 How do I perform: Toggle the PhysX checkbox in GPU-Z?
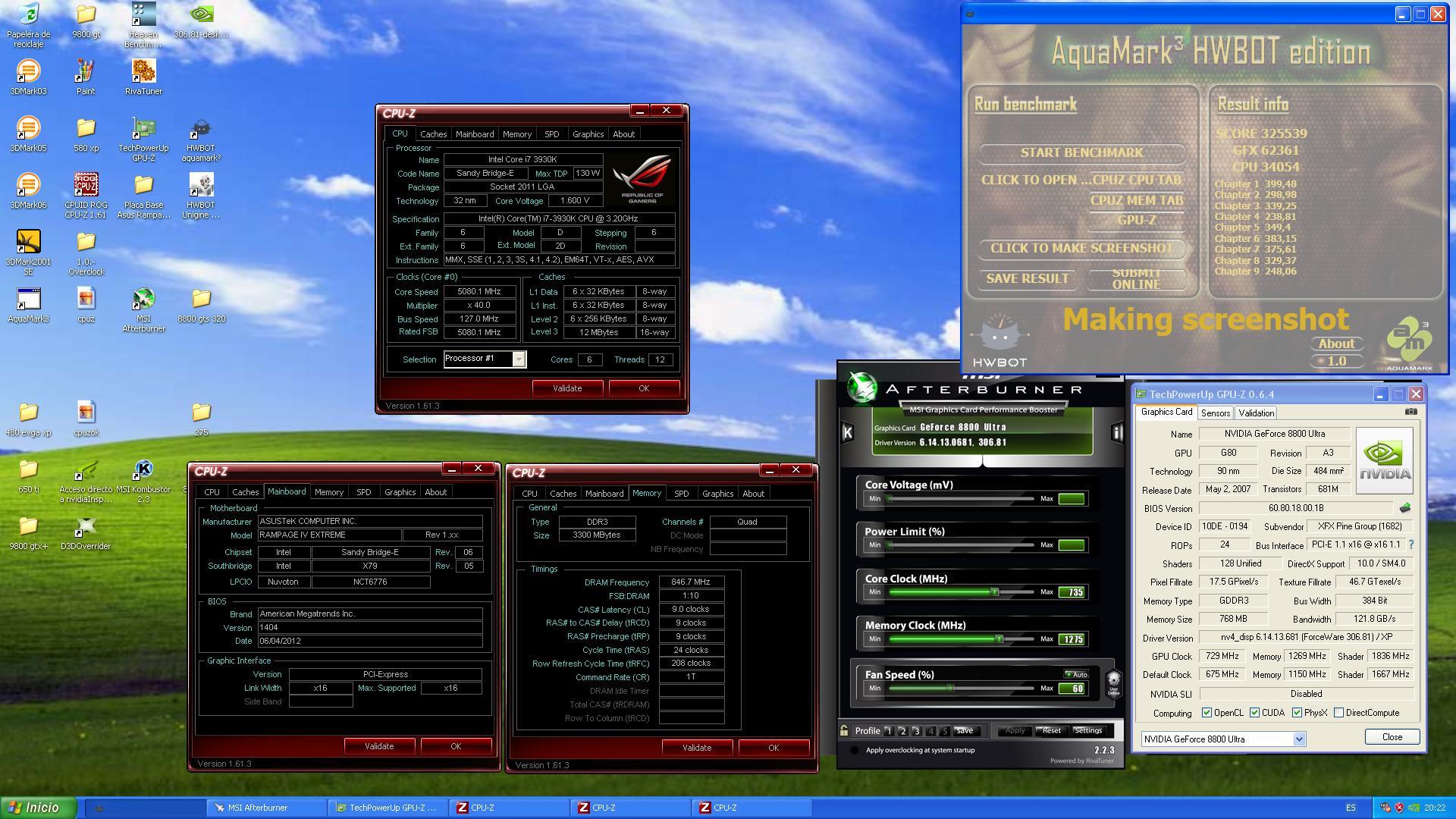pos(1297,713)
